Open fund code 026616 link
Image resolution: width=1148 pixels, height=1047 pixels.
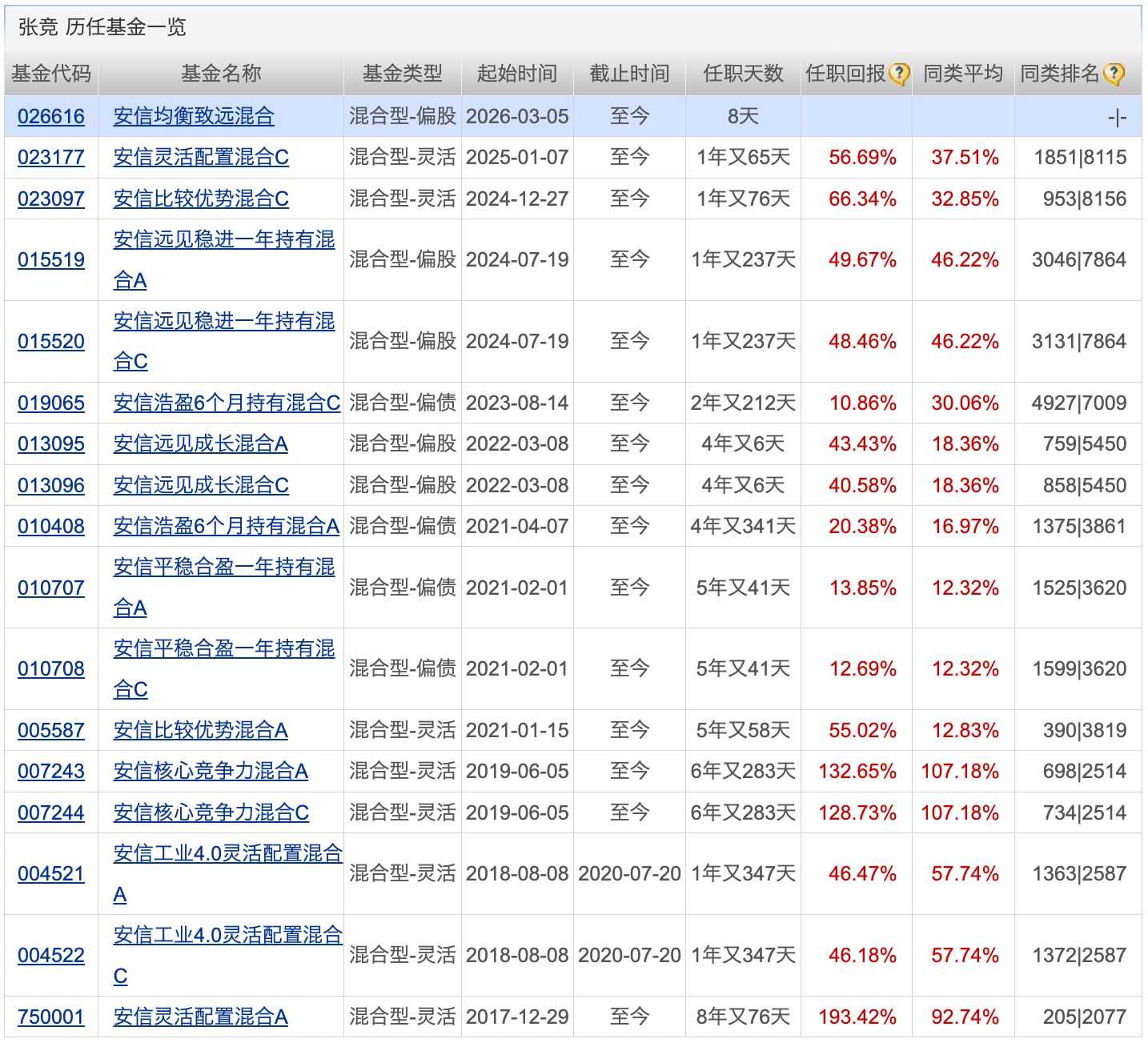click(x=50, y=117)
